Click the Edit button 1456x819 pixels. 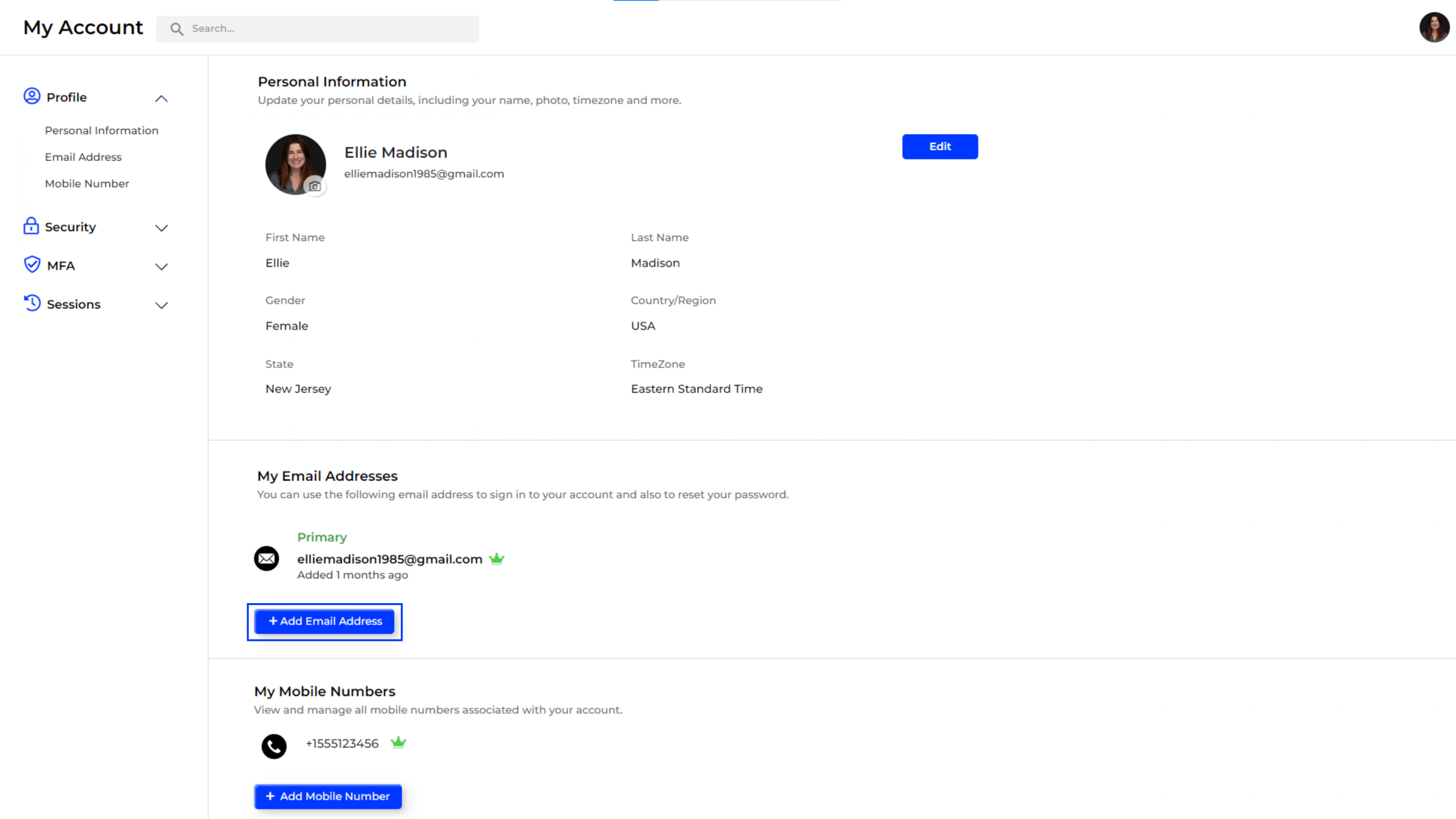940,147
